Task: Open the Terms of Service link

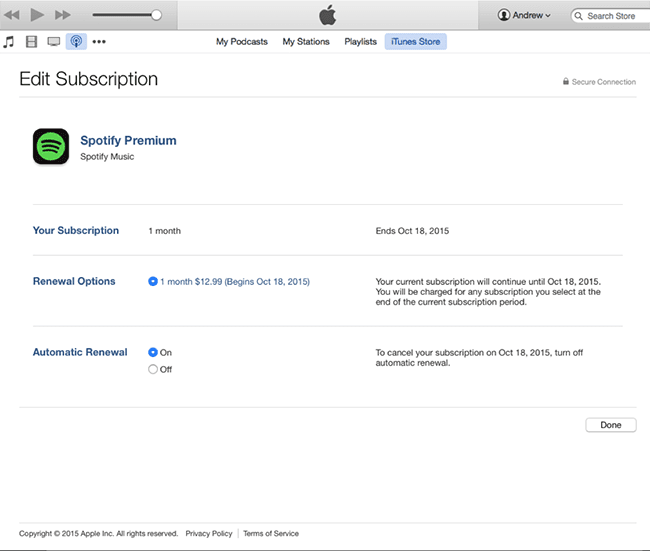Action: 271,534
